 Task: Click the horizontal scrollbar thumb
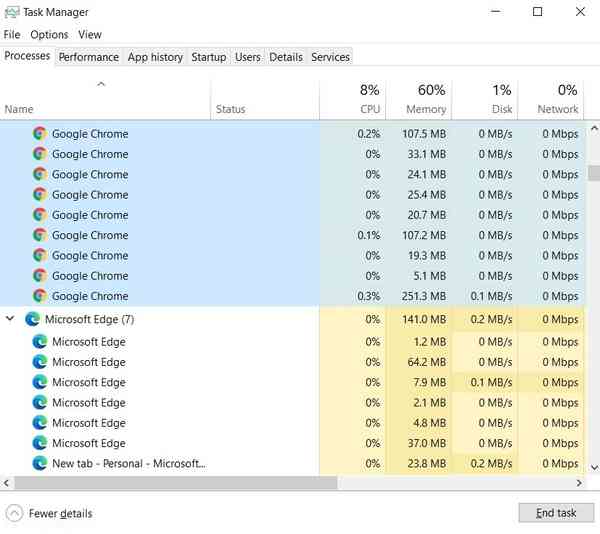click(176, 483)
